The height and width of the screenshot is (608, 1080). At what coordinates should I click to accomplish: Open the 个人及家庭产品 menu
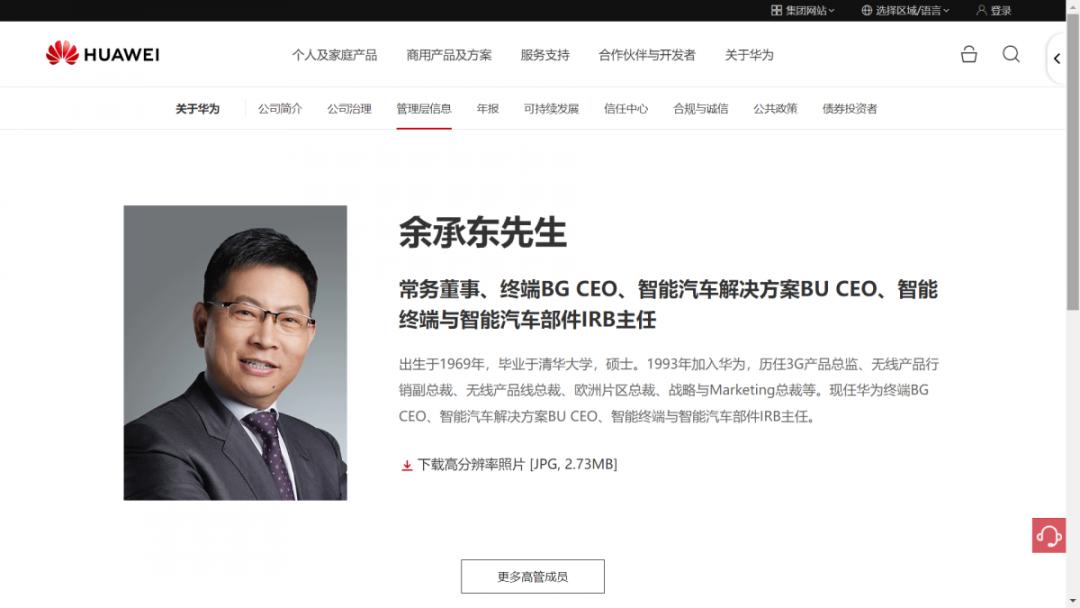(334, 55)
